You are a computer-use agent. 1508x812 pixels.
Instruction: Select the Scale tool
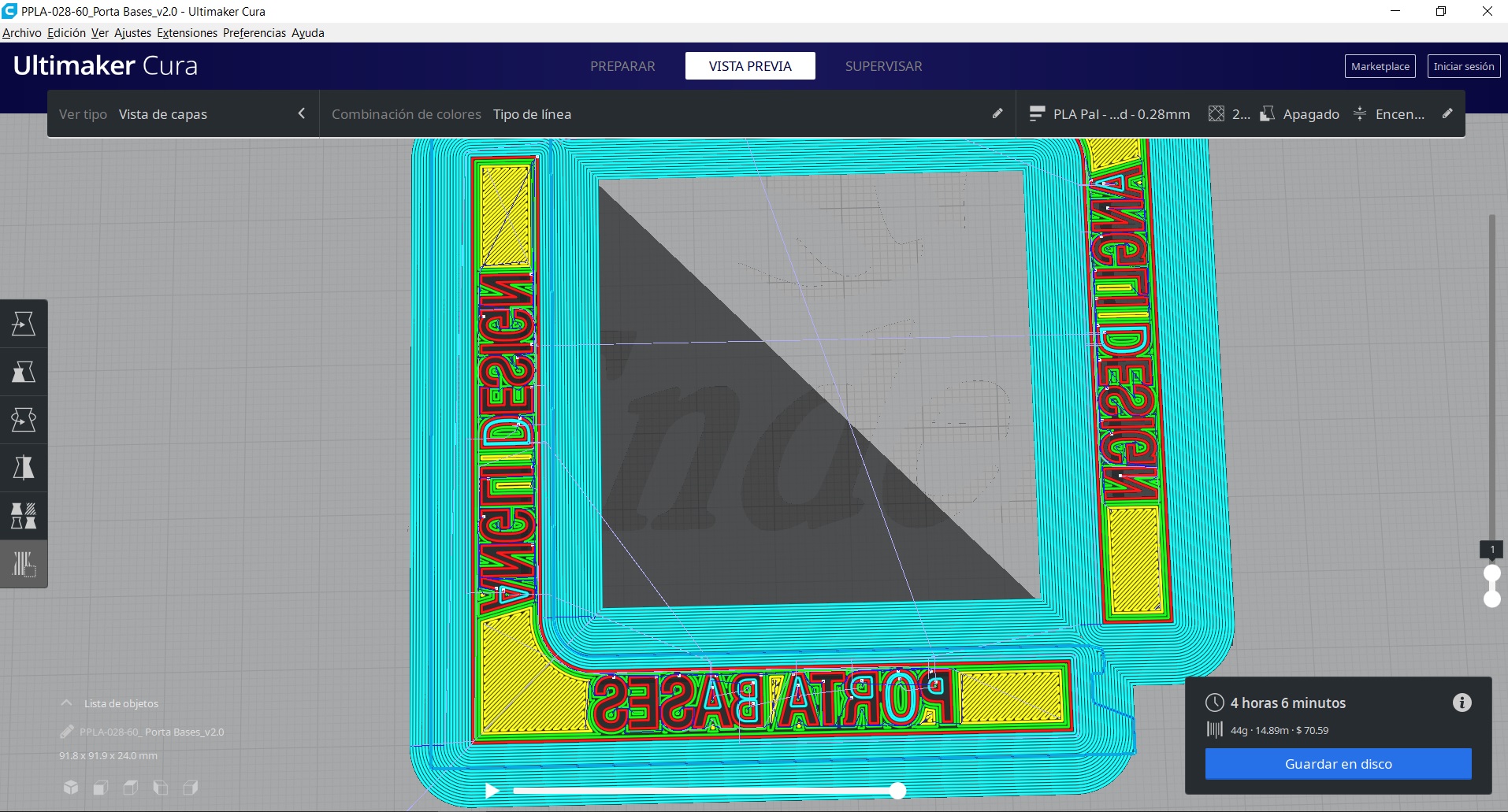pos(24,372)
